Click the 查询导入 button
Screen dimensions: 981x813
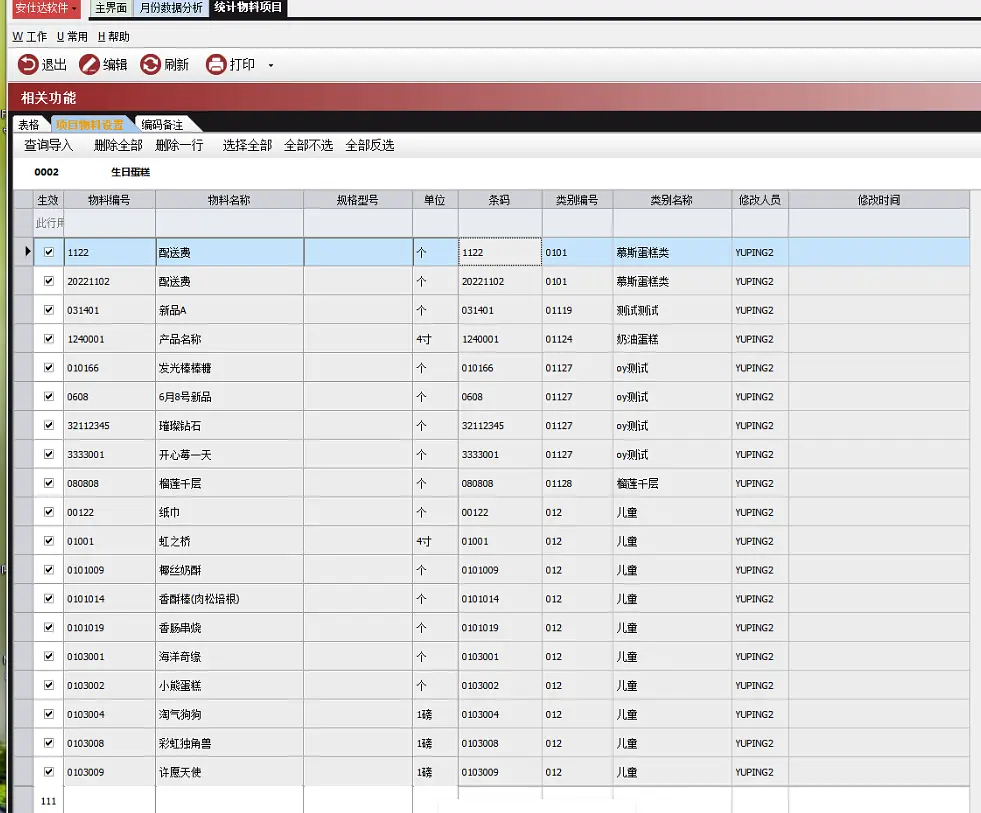point(49,145)
